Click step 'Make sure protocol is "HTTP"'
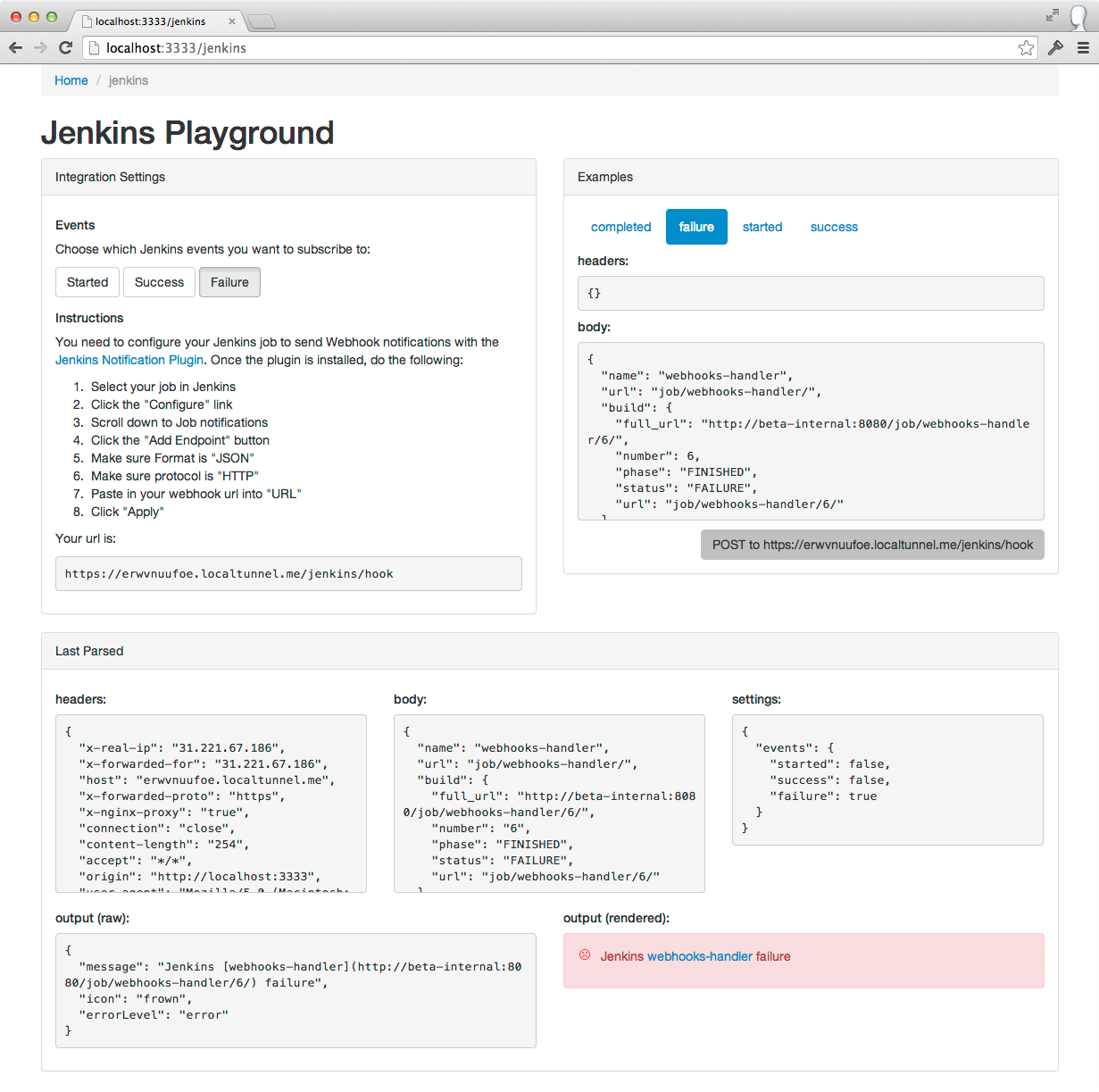 click(x=175, y=476)
